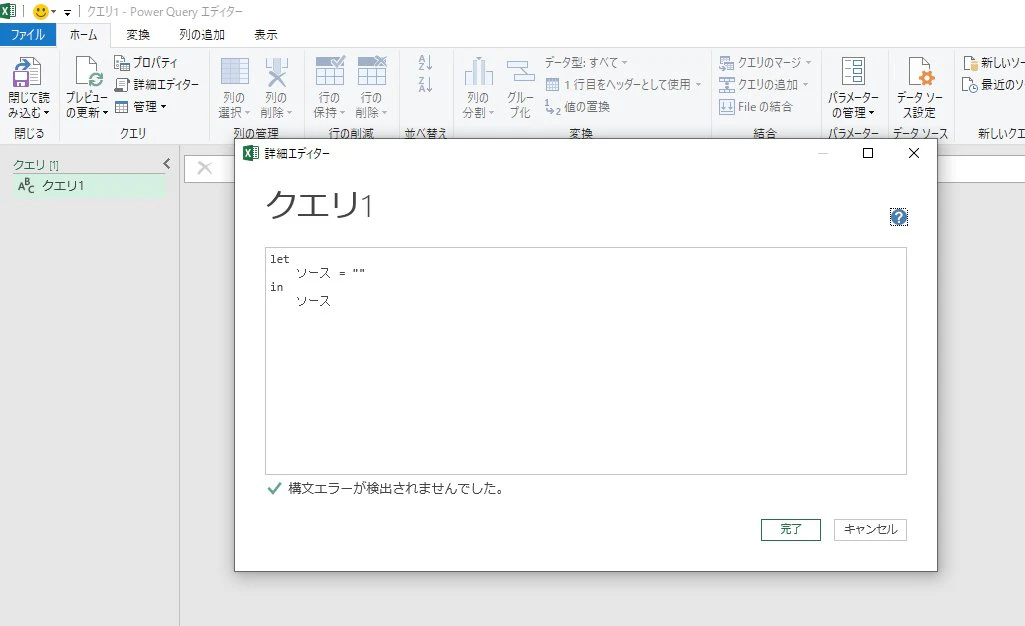Sort descending with the Z-A icon
The image size is (1025, 626).
[x=426, y=84]
